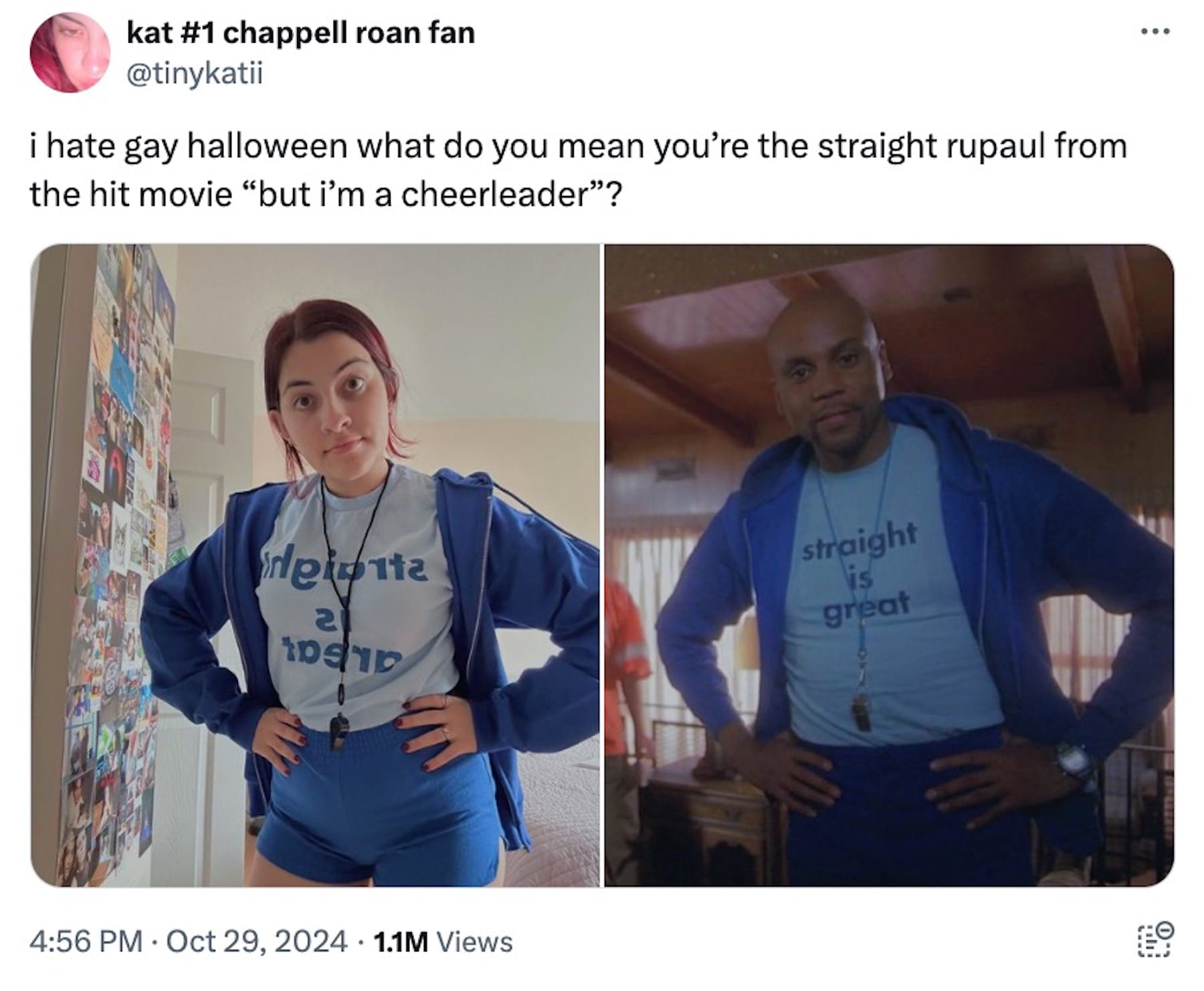The image size is (1204, 991).
Task: Click the wristwatch in the right photo
Action: [x=1075, y=760]
